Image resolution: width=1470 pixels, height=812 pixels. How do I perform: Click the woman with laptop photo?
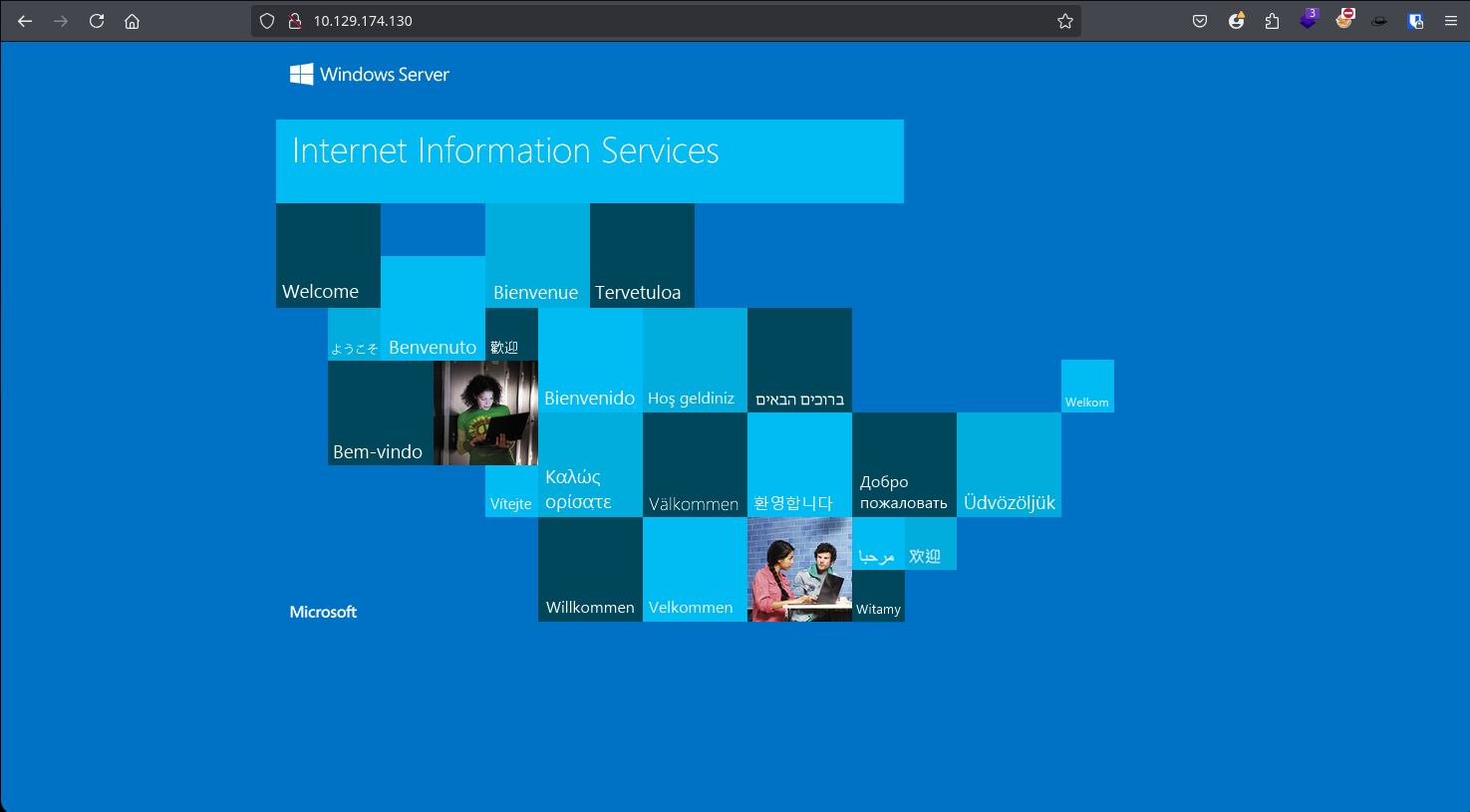(485, 412)
